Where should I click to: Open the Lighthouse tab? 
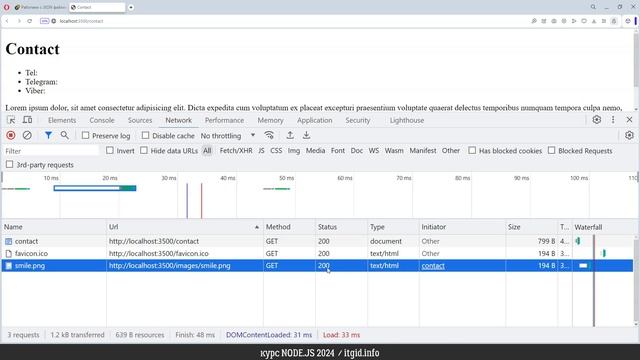tap(407, 120)
